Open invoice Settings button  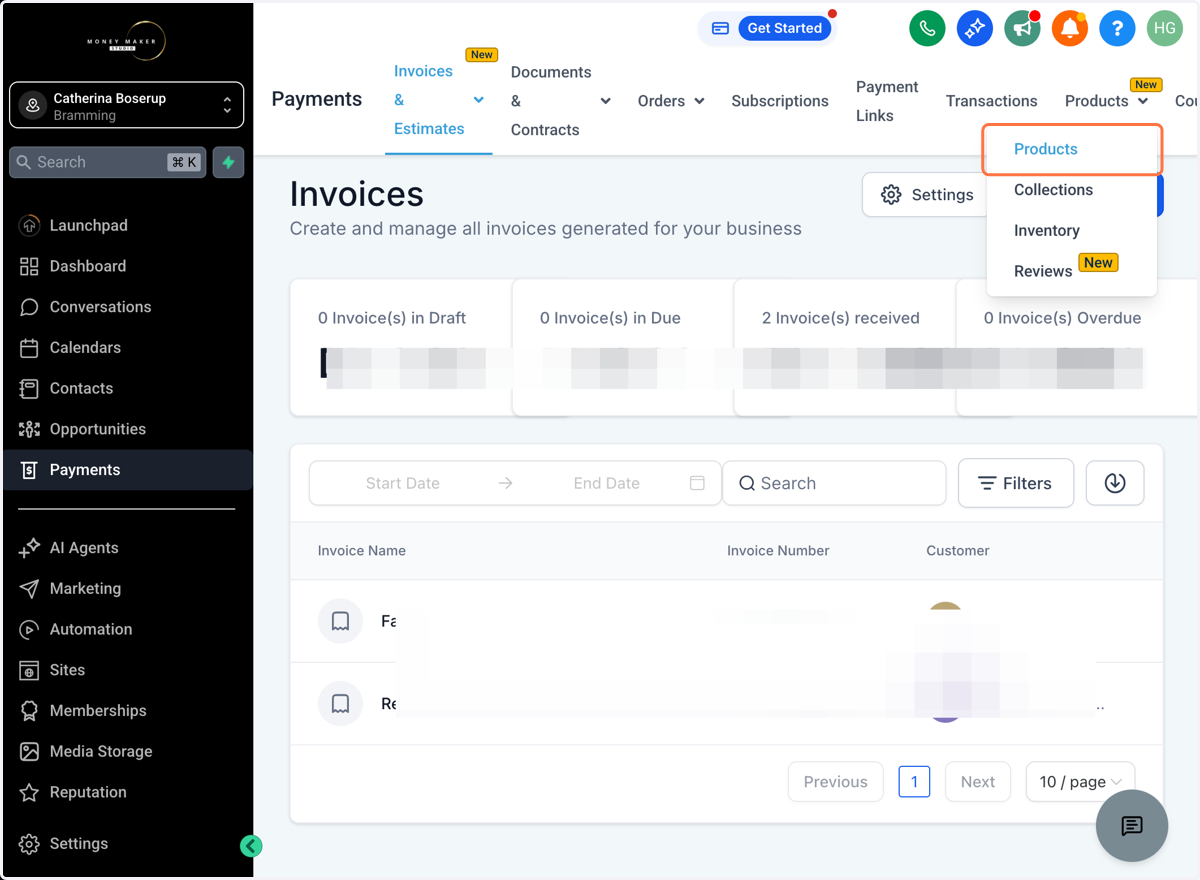click(926, 195)
